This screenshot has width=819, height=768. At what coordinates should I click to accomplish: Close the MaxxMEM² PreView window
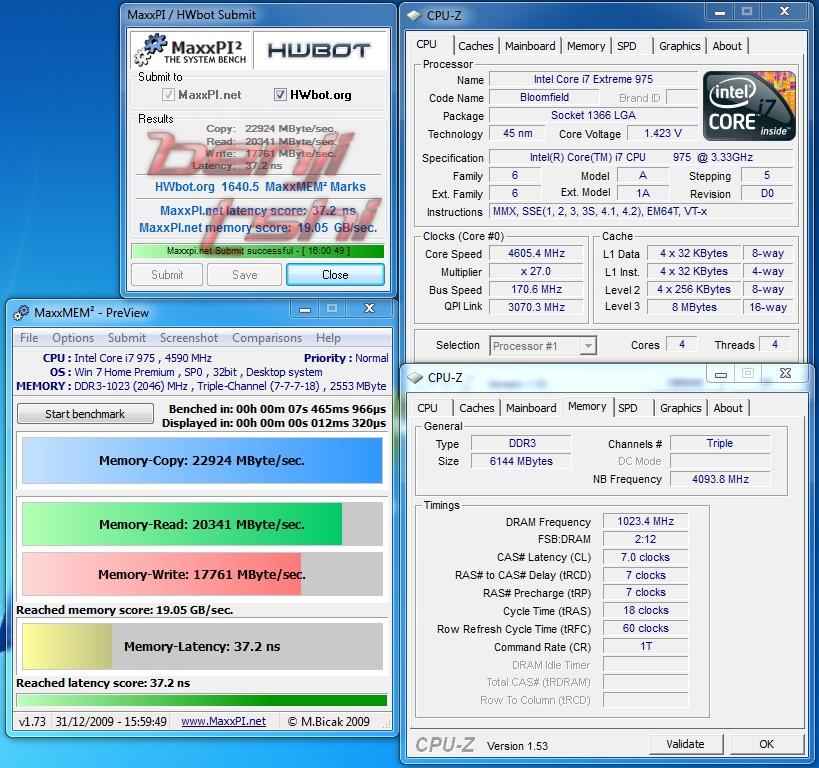pyautogui.click(x=369, y=309)
